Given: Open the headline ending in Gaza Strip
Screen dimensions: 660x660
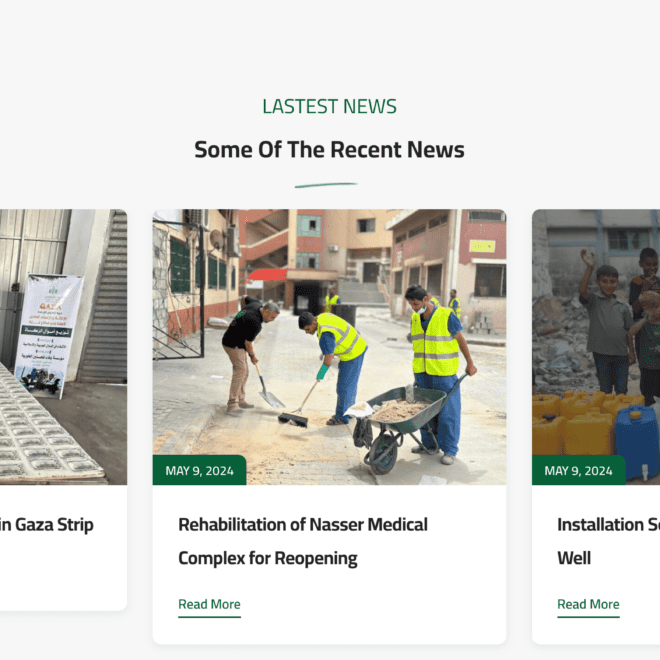Looking at the screenshot, I should [x=47, y=525].
